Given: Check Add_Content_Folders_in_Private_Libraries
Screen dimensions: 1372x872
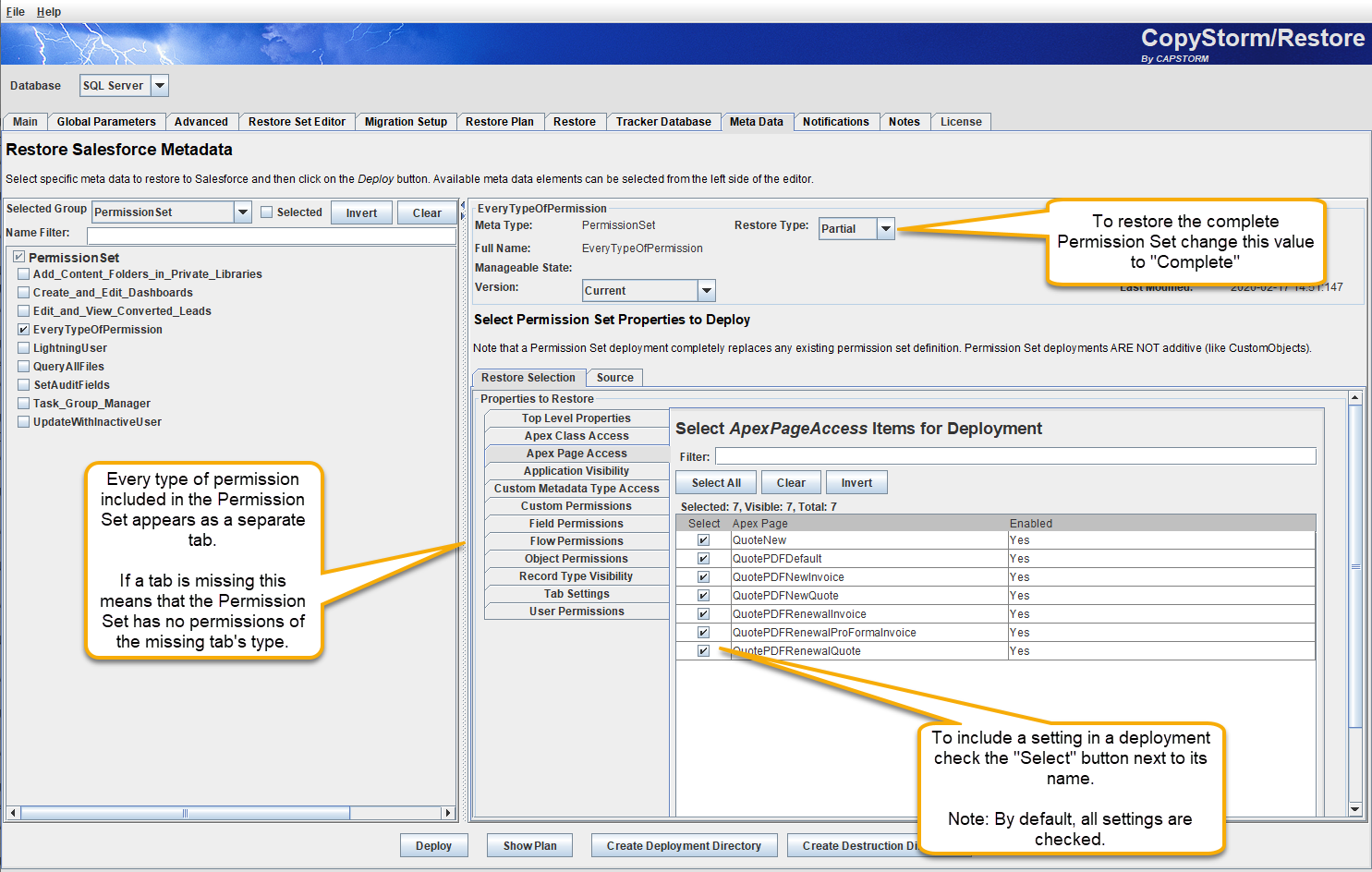Looking at the screenshot, I should (x=24, y=274).
